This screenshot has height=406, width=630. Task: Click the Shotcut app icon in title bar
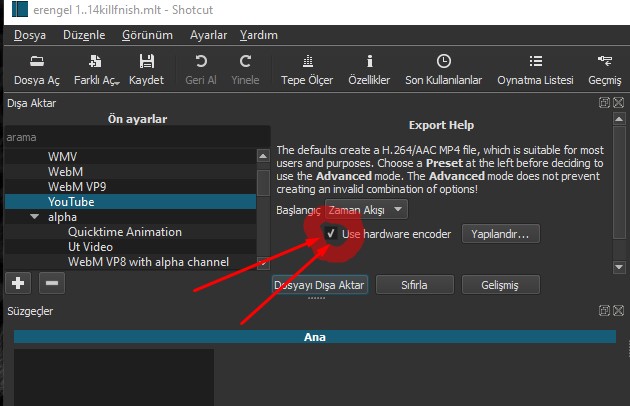point(20,9)
